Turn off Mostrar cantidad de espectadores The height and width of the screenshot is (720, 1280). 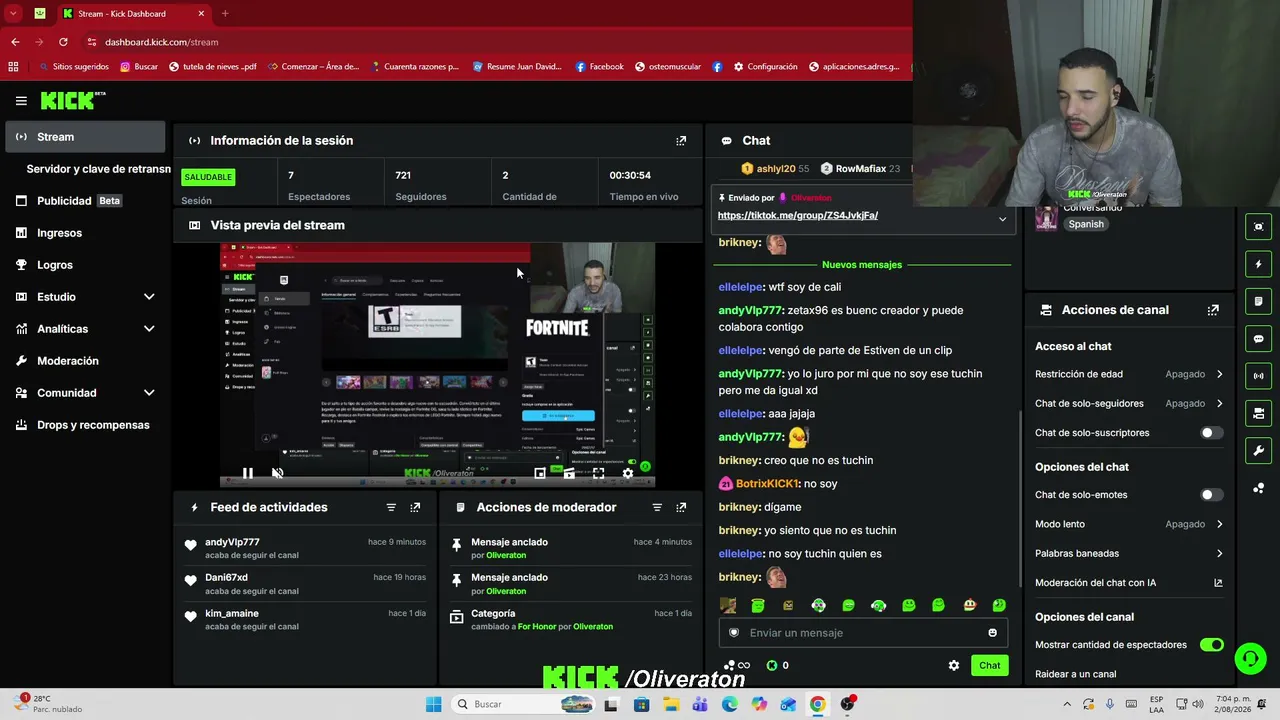click(1211, 645)
